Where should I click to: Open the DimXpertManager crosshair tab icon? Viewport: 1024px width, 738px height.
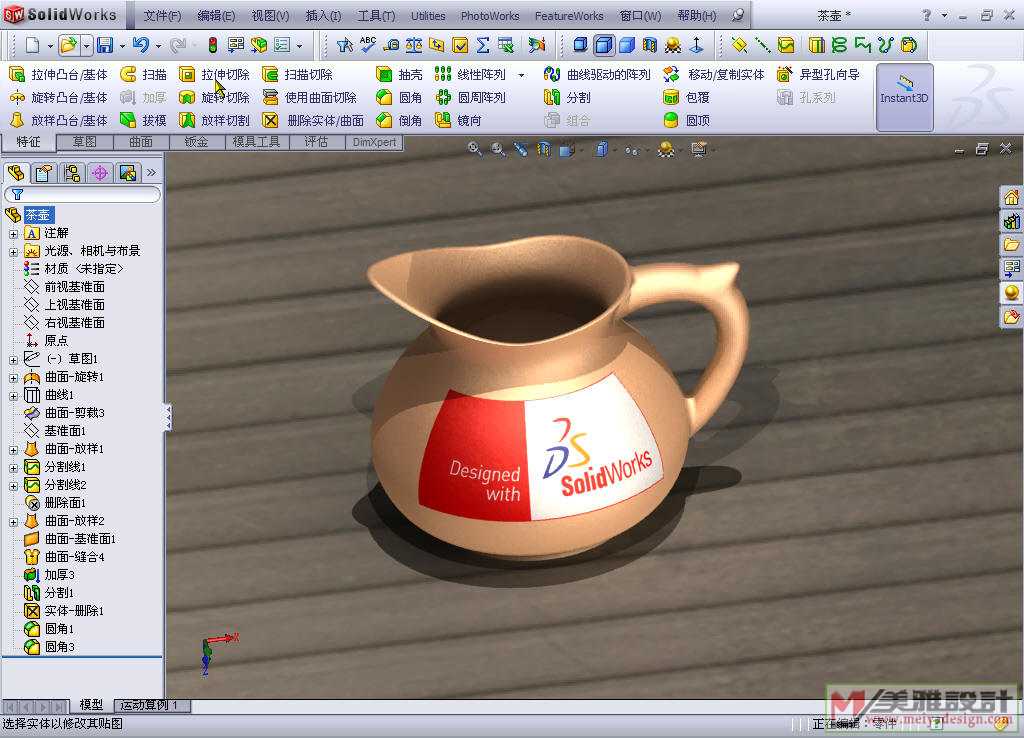[x=100, y=173]
